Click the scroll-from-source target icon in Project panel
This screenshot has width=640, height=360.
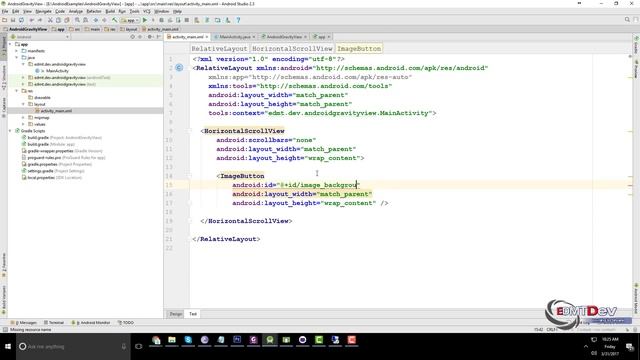[x=132, y=37]
